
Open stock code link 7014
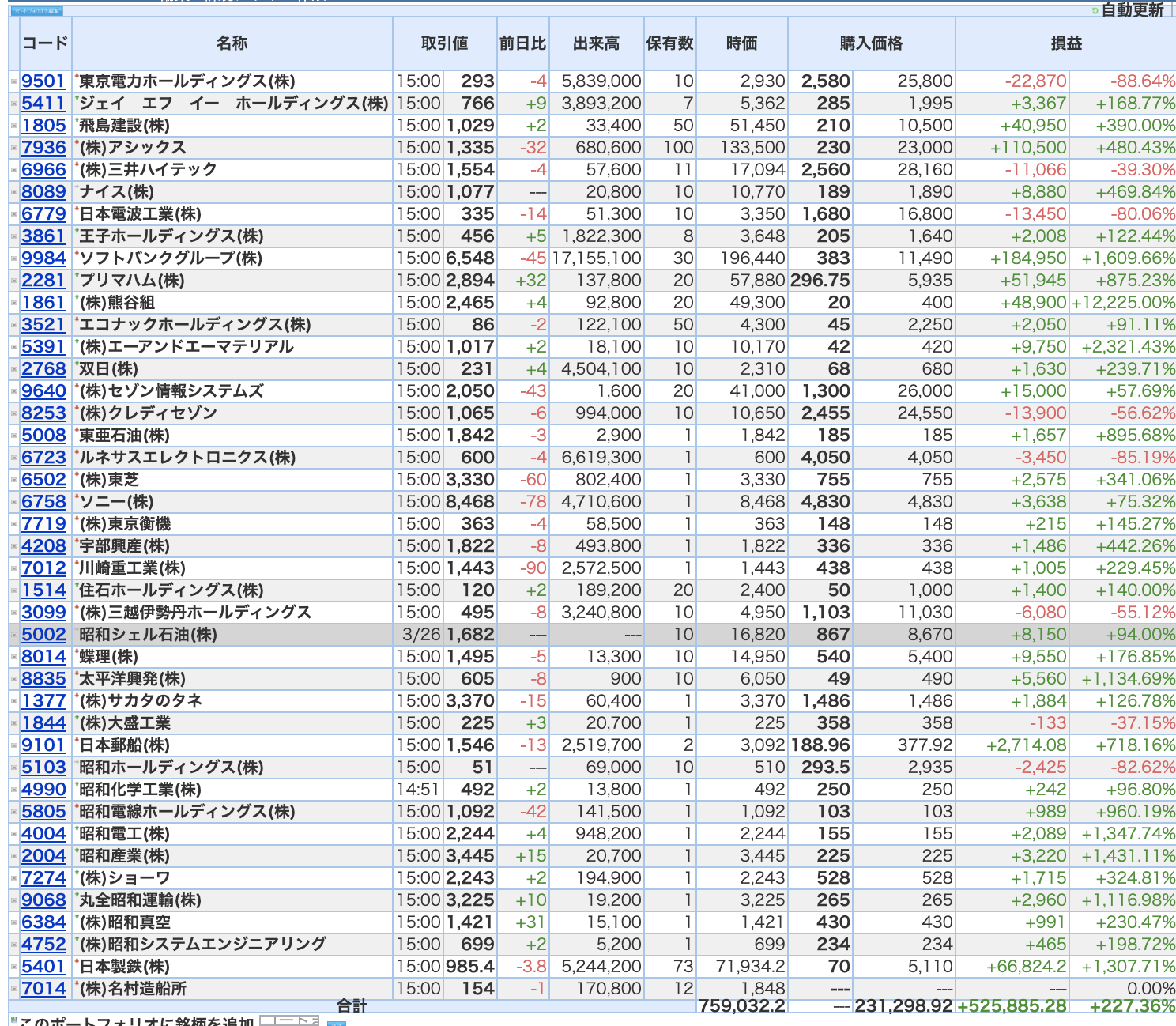43,989
